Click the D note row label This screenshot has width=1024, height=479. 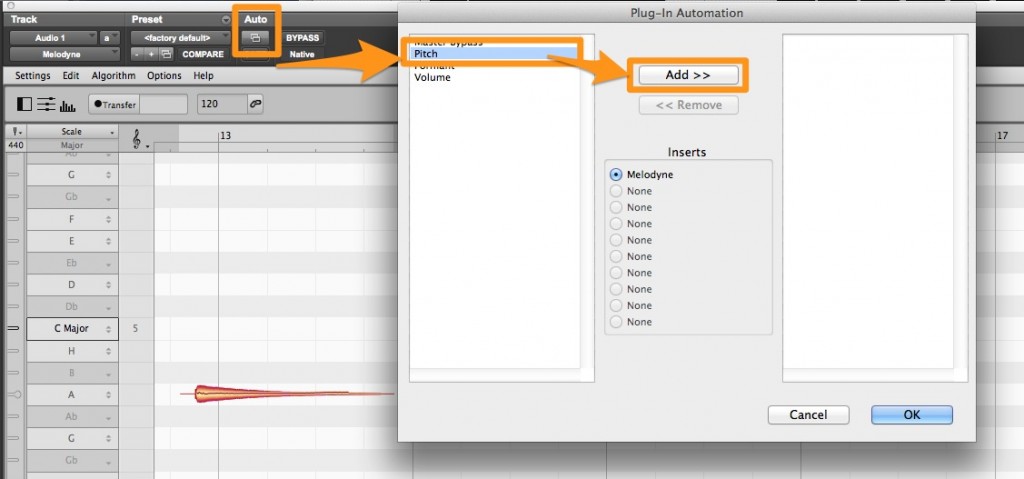coord(72,285)
